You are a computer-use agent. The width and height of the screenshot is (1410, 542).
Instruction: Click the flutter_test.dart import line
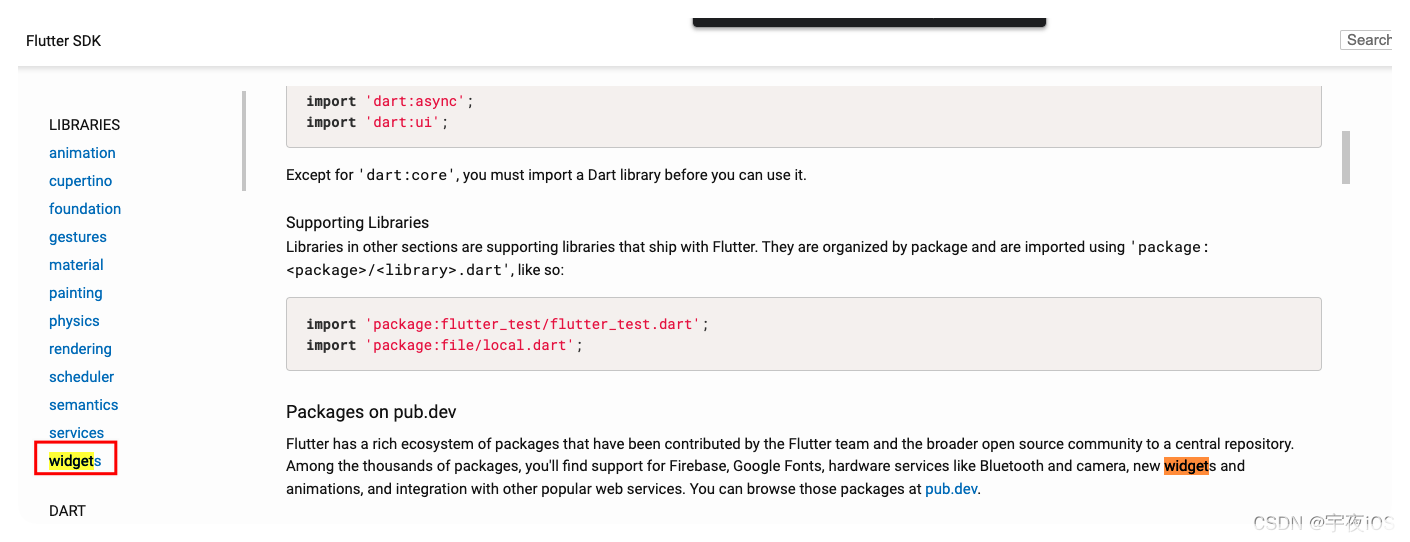(x=508, y=324)
